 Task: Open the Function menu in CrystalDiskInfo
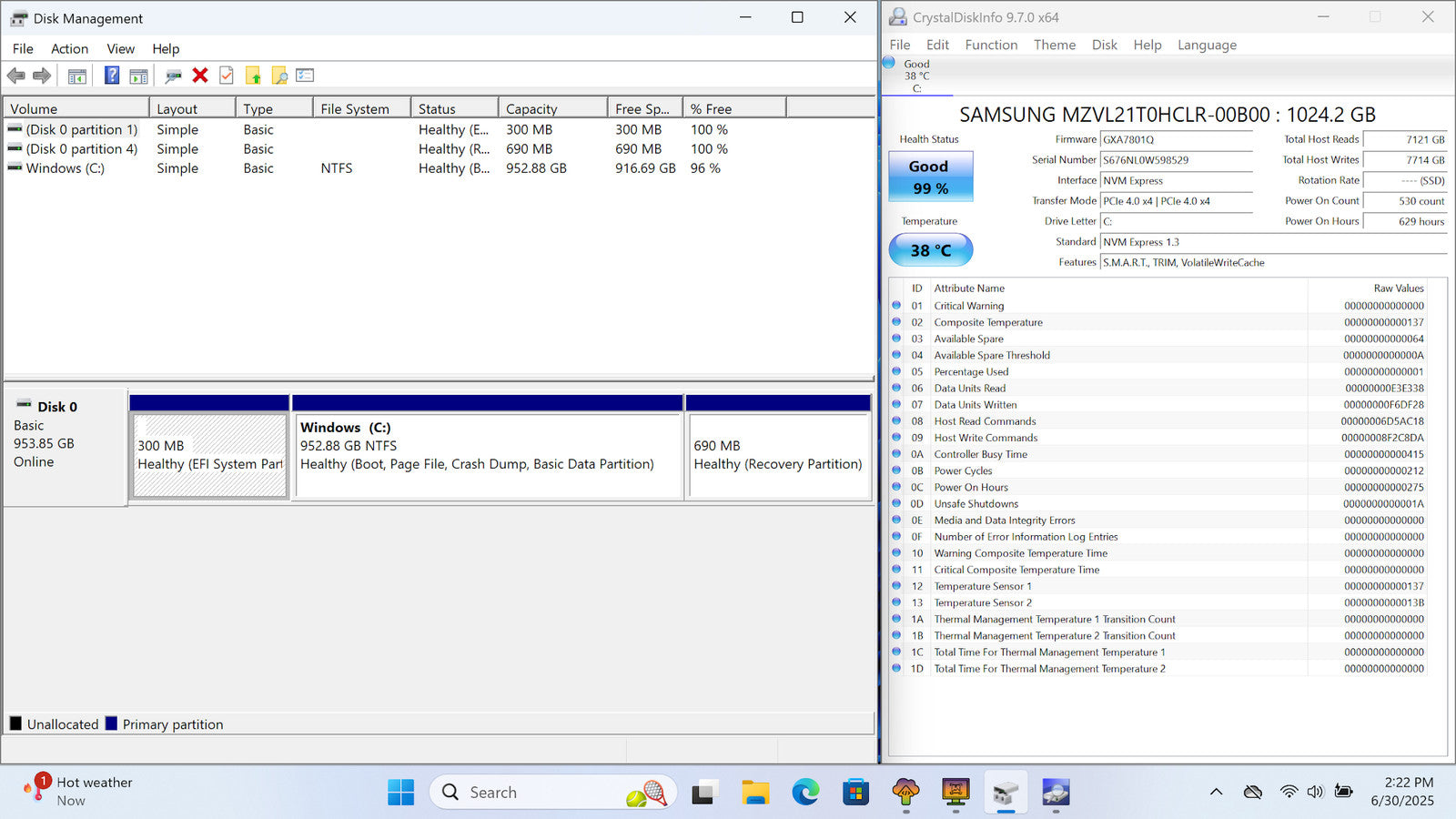click(x=991, y=45)
